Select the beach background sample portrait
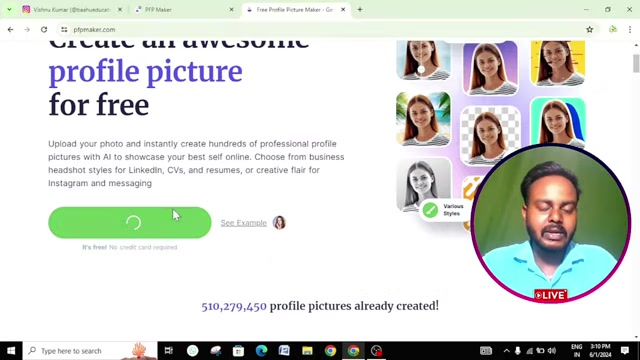The image size is (640, 360). [423, 119]
